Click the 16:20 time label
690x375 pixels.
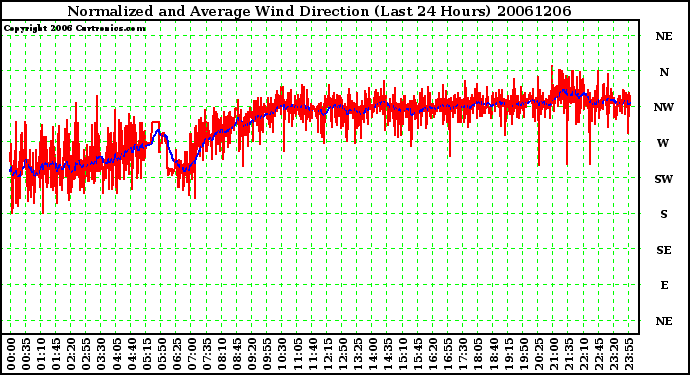coord(433,354)
